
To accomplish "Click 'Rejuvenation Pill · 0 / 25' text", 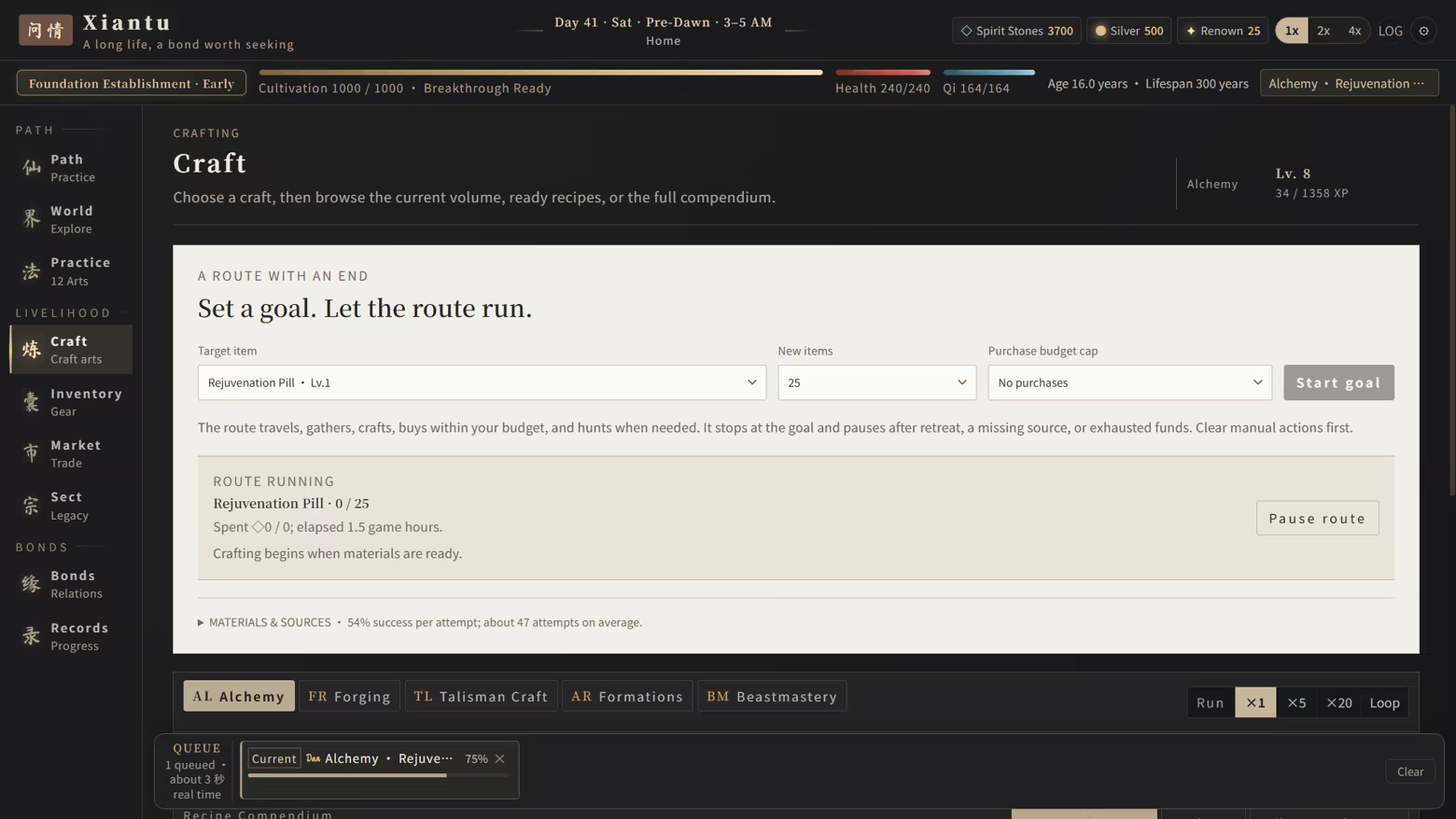I will [x=291, y=503].
